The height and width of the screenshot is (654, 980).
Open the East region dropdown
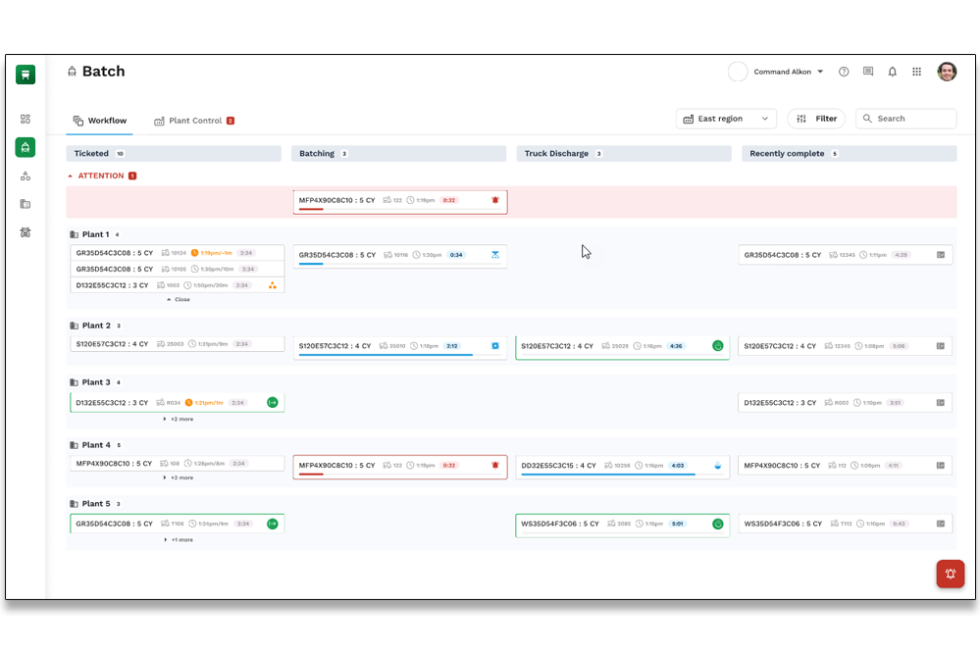pyautogui.click(x=726, y=119)
